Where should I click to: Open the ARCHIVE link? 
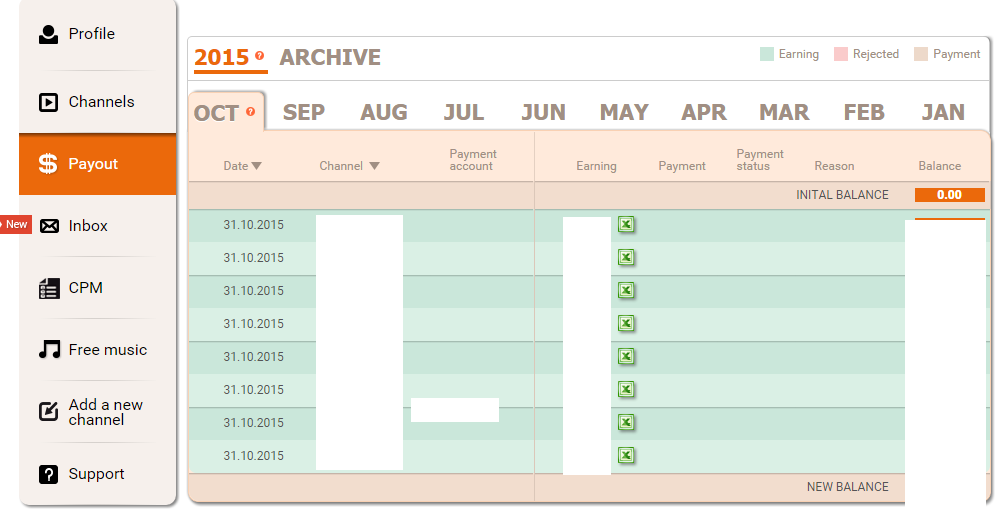click(330, 58)
